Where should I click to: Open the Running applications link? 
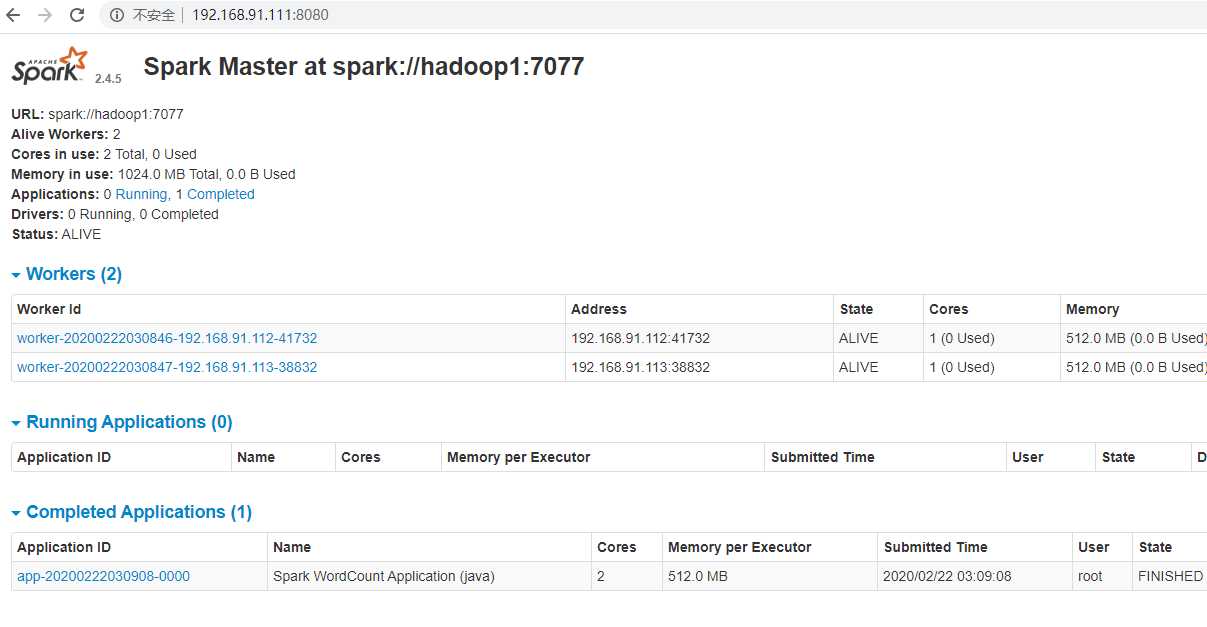[x=141, y=194]
